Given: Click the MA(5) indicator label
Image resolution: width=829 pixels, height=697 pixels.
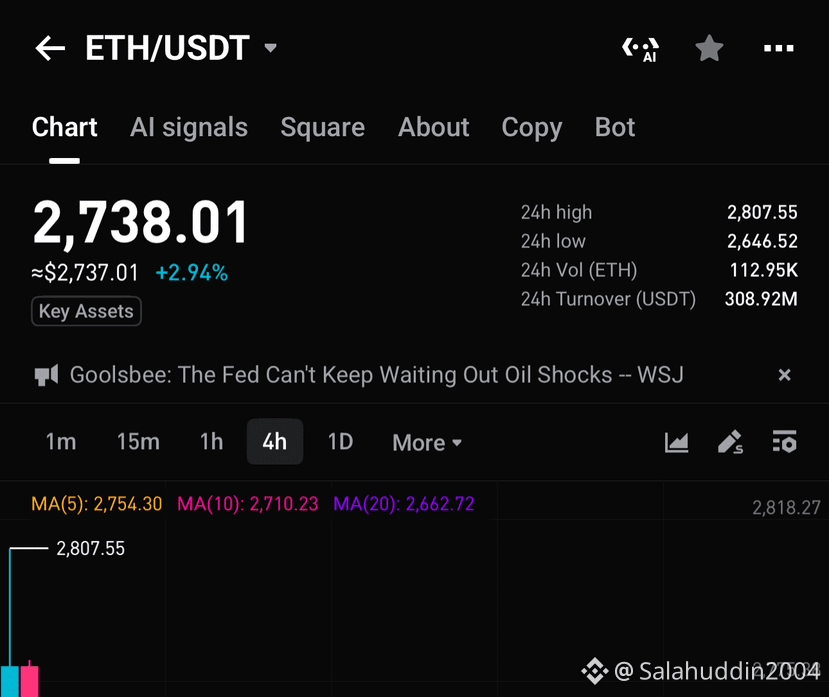Looking at the screenshot, I should tap(96, 504).
